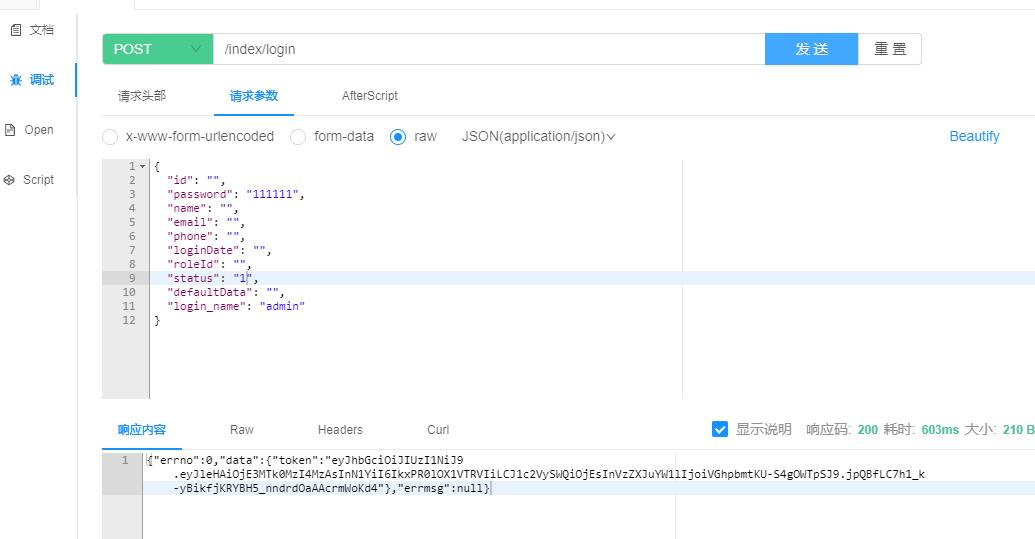Click the bug icon for 调试

tap(15, 80)
